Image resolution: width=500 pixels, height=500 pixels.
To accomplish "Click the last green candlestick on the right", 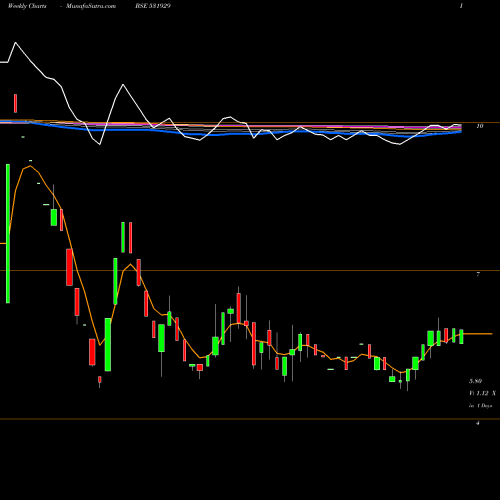I will 461,336.
